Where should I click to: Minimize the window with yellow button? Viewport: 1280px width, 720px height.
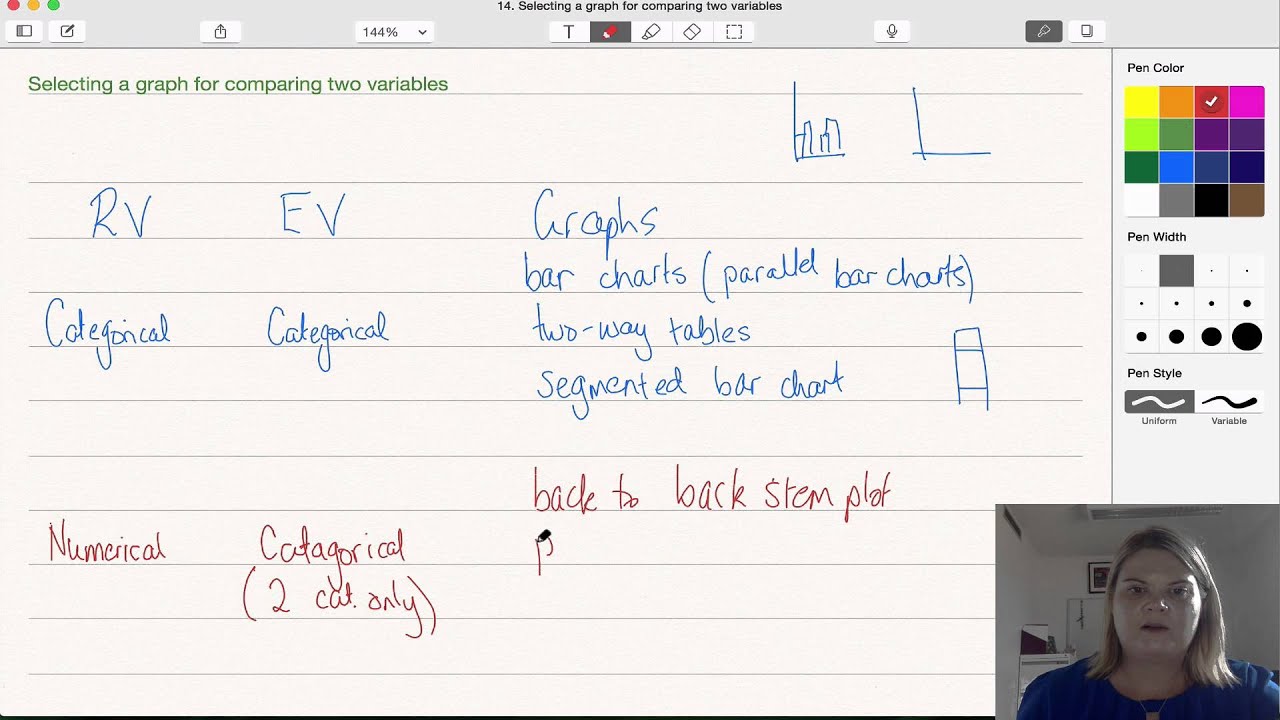click(x=33, y=5)
